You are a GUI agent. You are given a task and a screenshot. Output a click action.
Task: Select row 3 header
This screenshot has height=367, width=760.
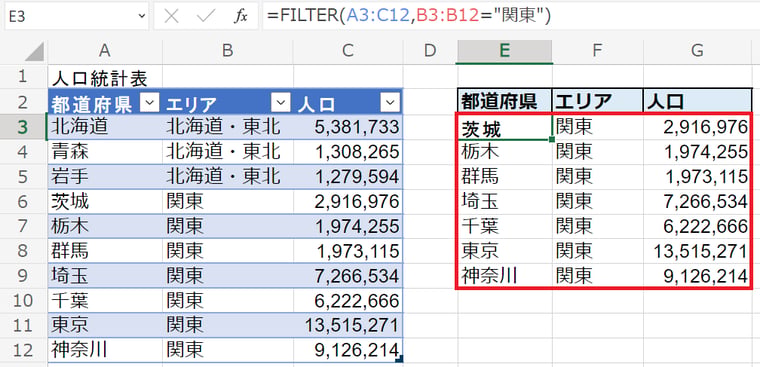click(x=23, y=127)
